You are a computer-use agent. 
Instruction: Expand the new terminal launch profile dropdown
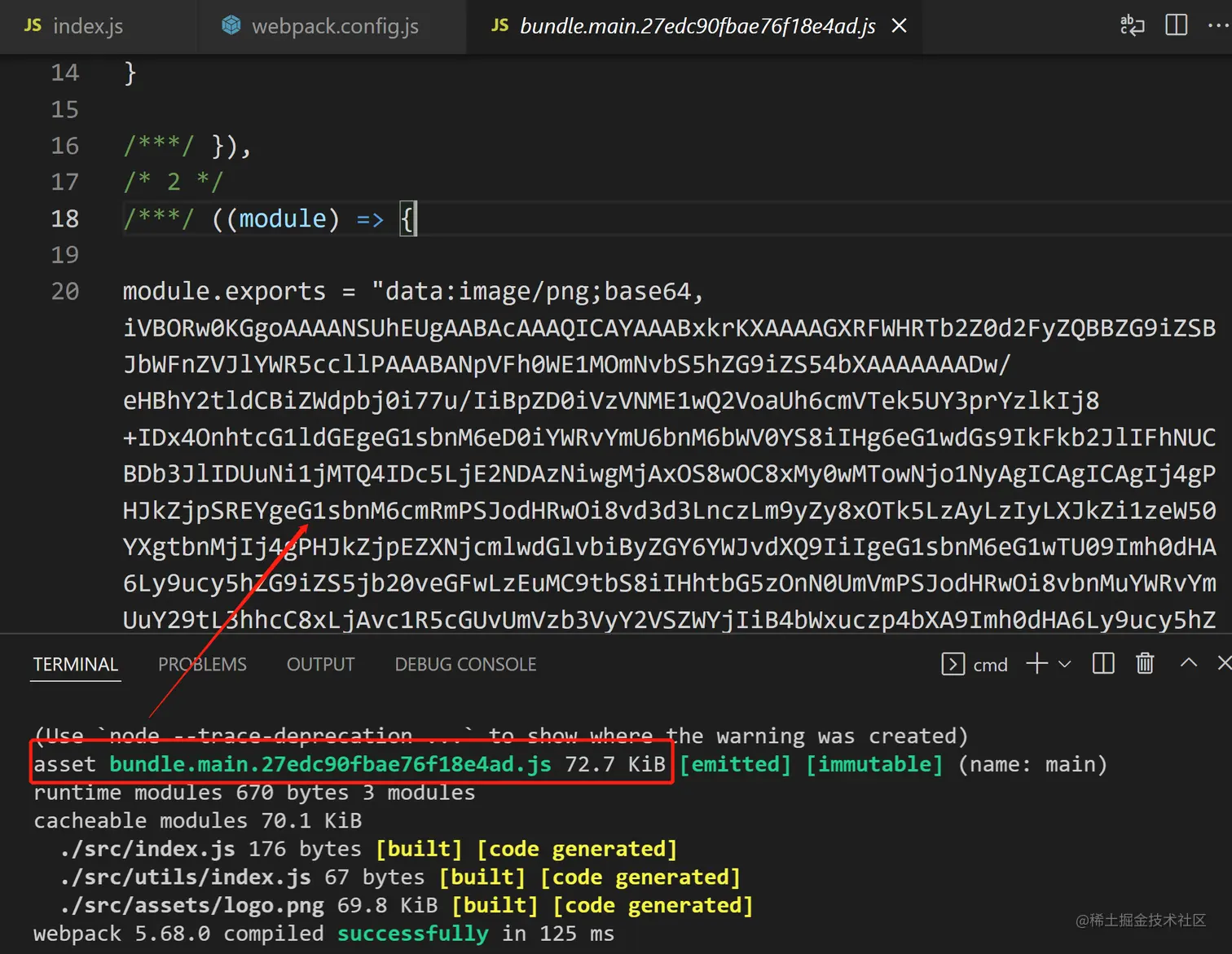point(1064,664)
